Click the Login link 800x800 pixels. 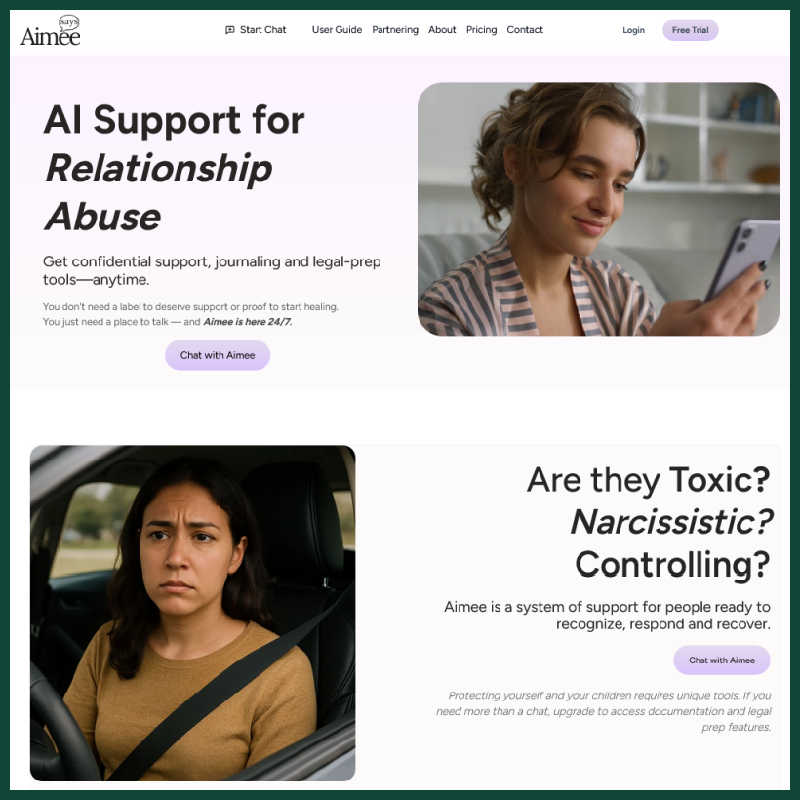click(633, 30)
